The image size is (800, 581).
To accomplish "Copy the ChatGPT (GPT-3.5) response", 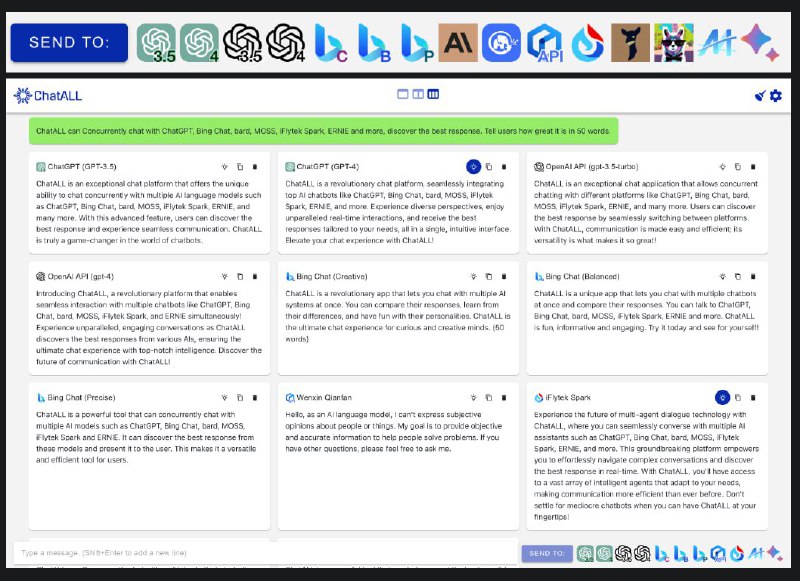I will point(240,167).
